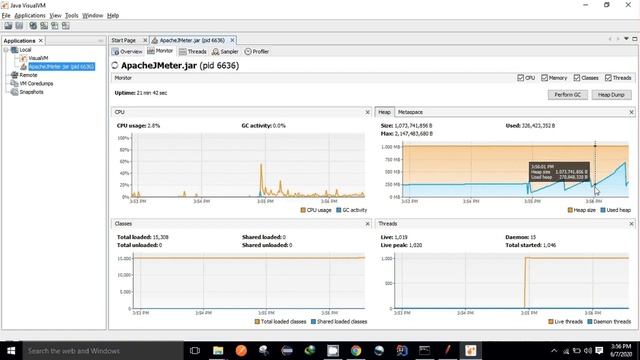Switch to the Metaspace memory tab

click(410, 112)
